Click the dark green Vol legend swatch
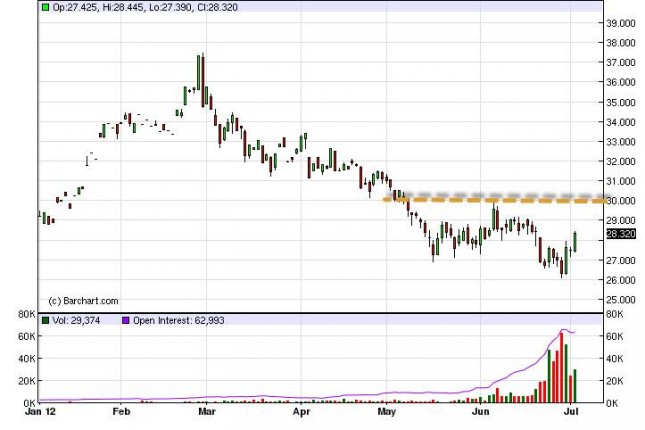The width and height of the screenshot is (645, 430). (45, 320)
